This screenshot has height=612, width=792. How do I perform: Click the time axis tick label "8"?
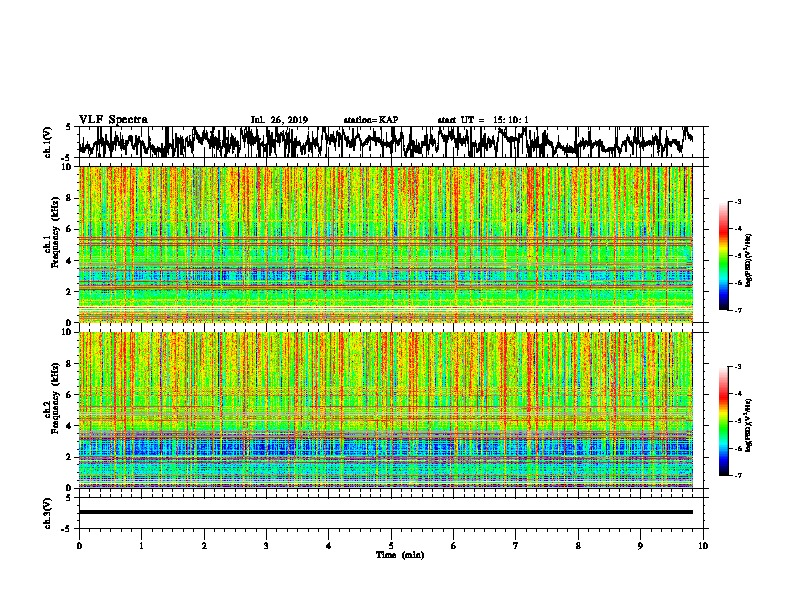pos(578,545)
